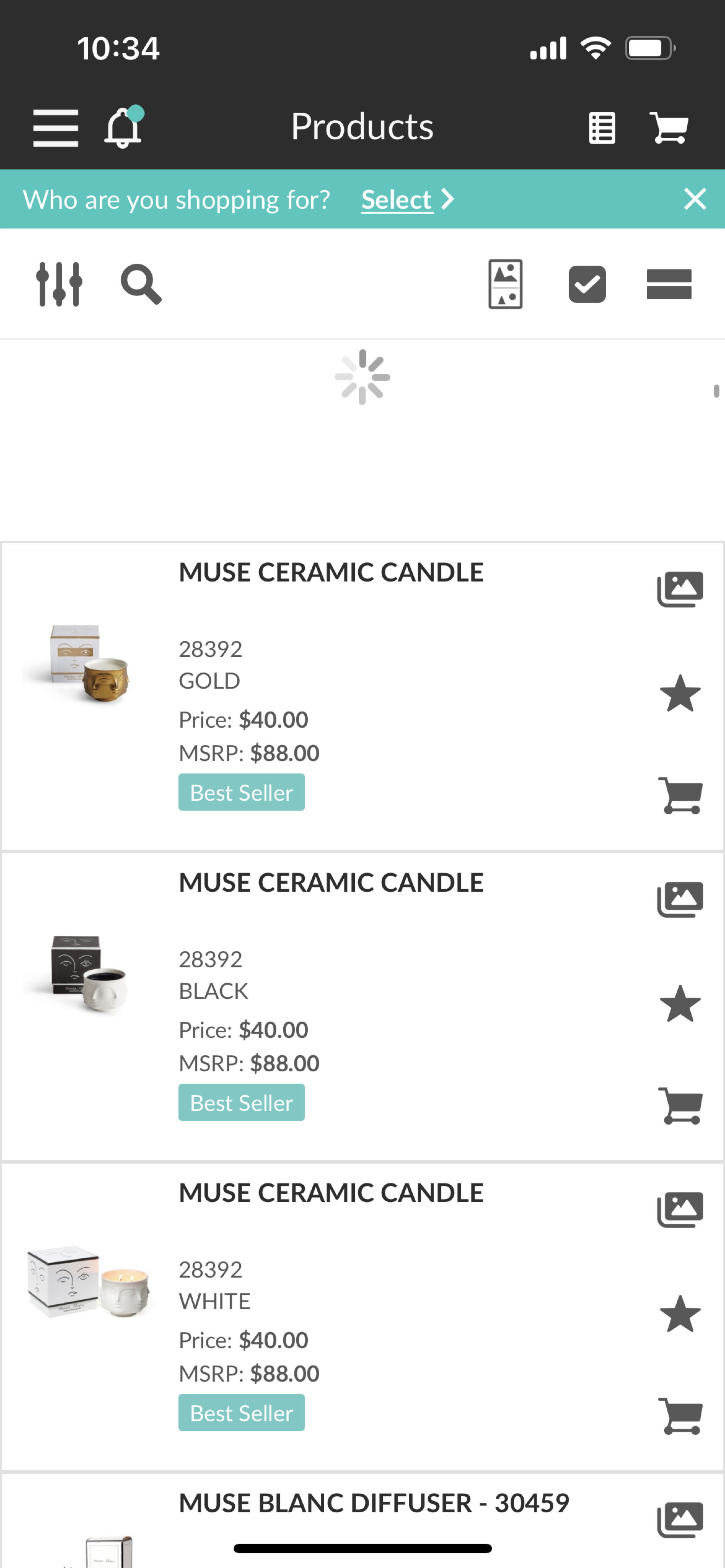Favorite the WHITE Muse Ceramic Candle
725x1568 pixels.
point(680,1314)
